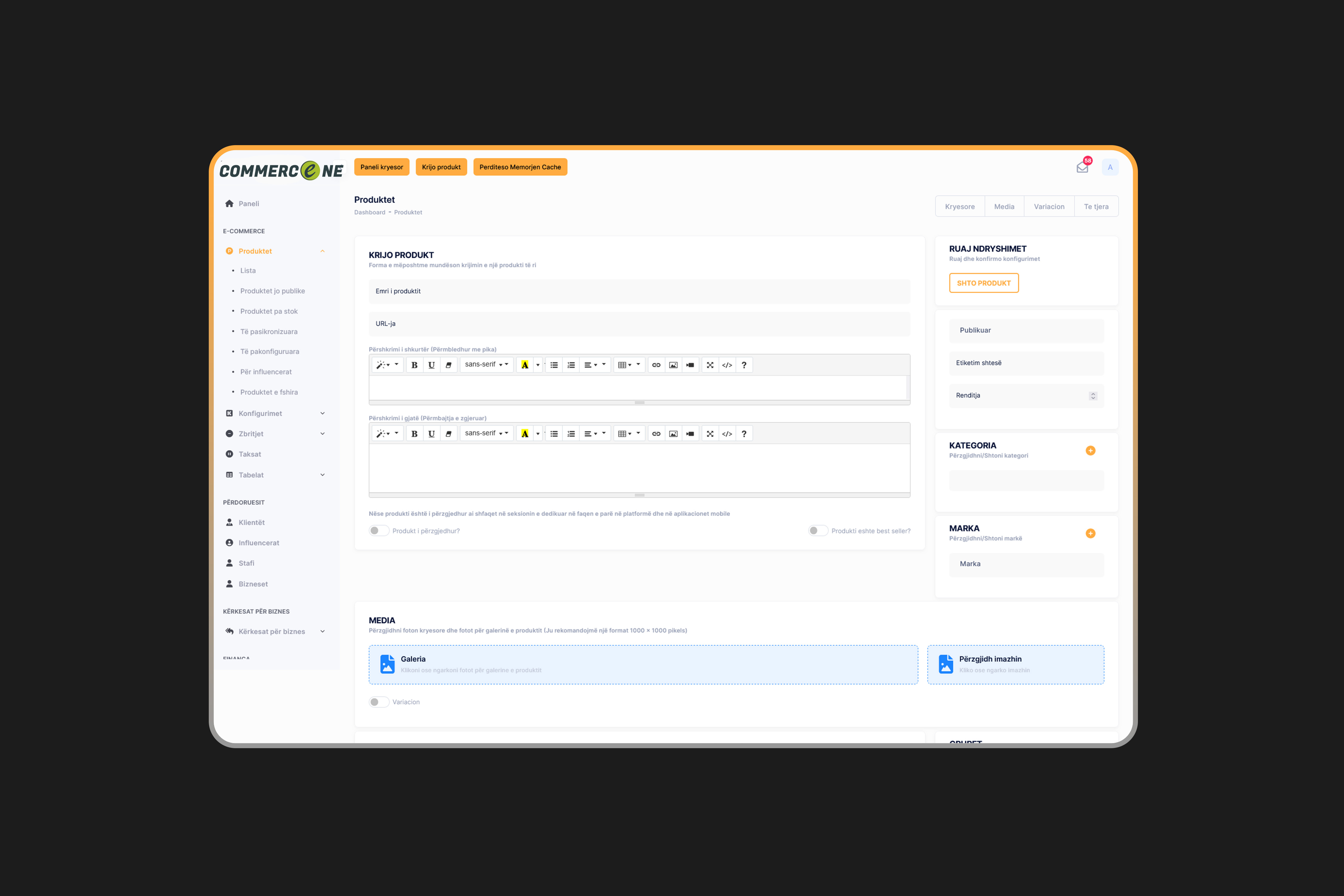Viewport: 1344px width, 896px height.
Task: Turn on the 'Produkti eshte best seller?' switch
Action: [817, 530]
